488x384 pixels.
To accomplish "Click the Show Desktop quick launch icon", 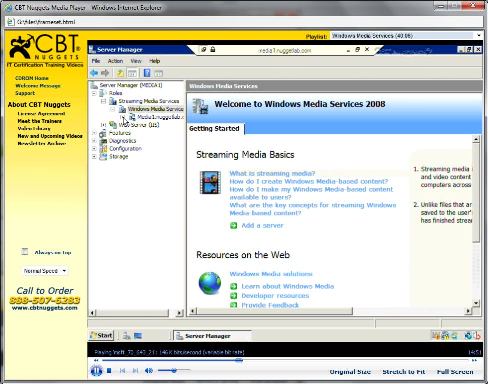I will [138, 336].
